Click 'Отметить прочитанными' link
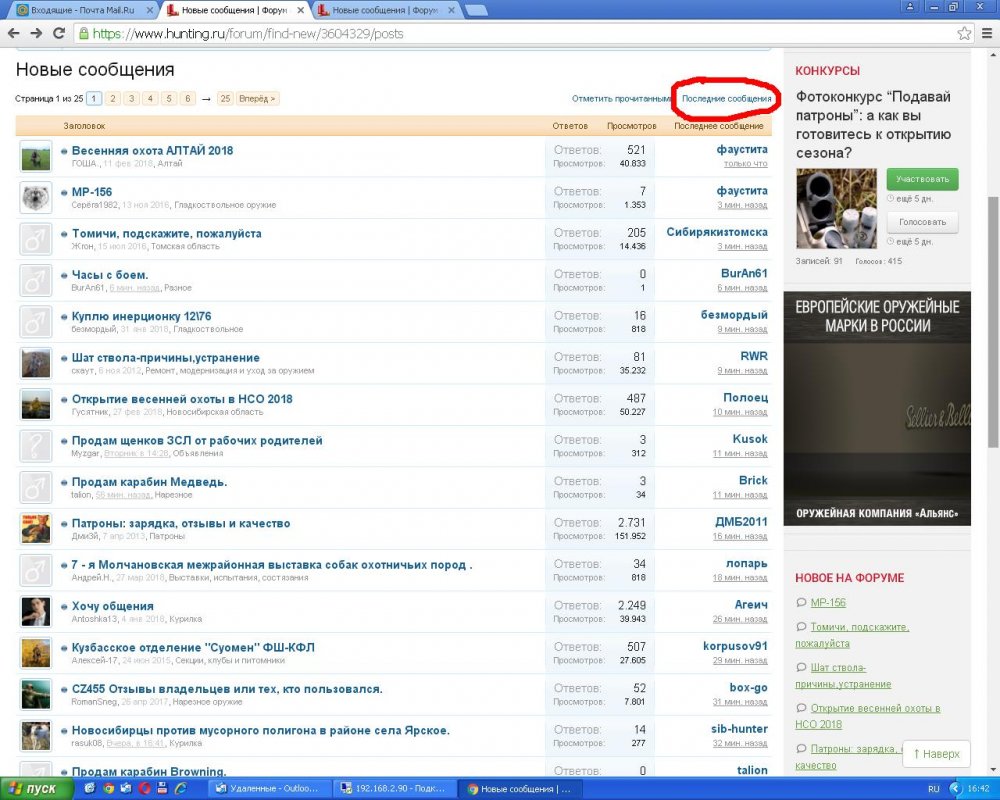 pyautogui.click(x=621, y=99)
